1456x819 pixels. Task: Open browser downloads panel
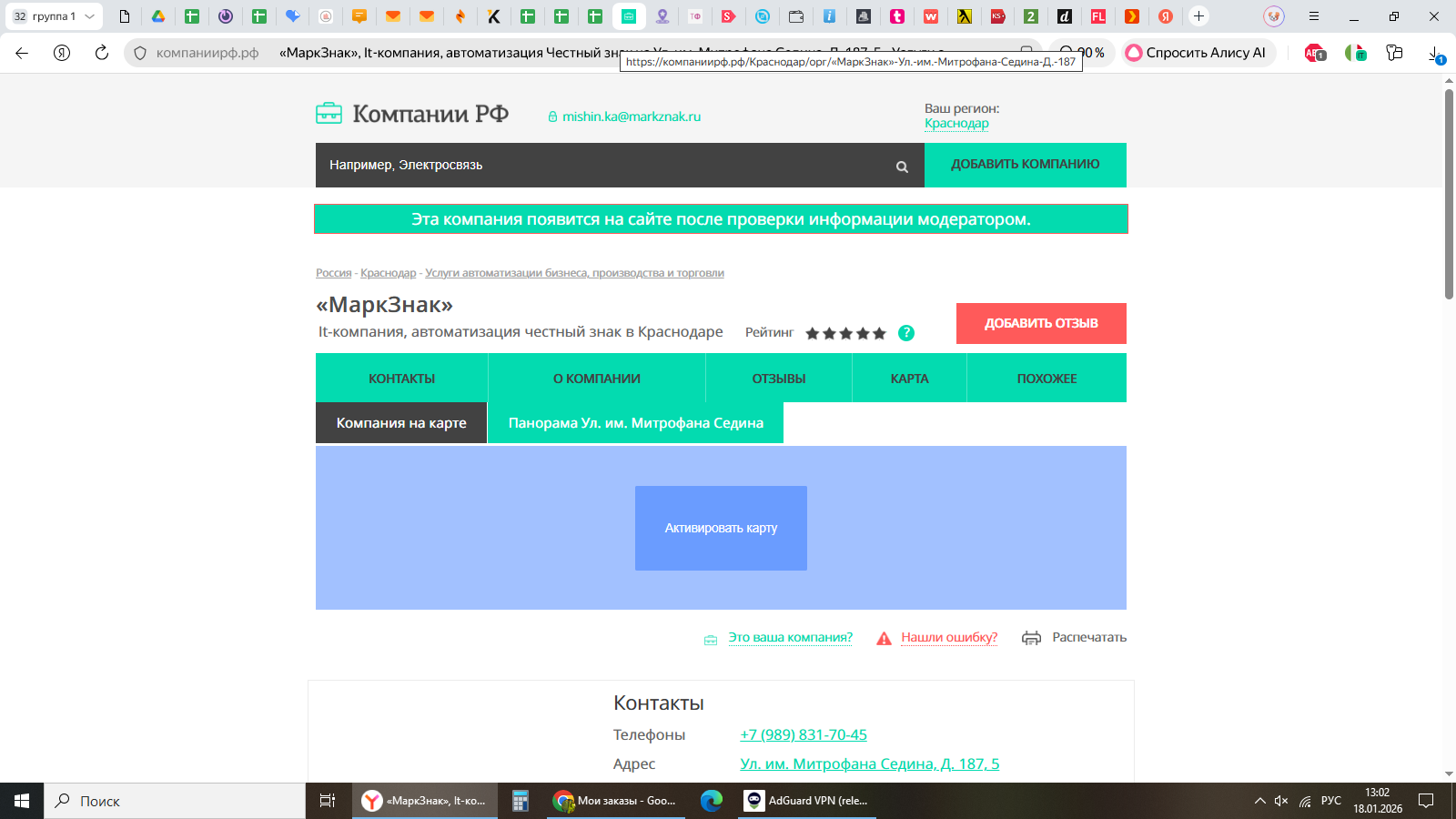click(x=1436, y=54)
